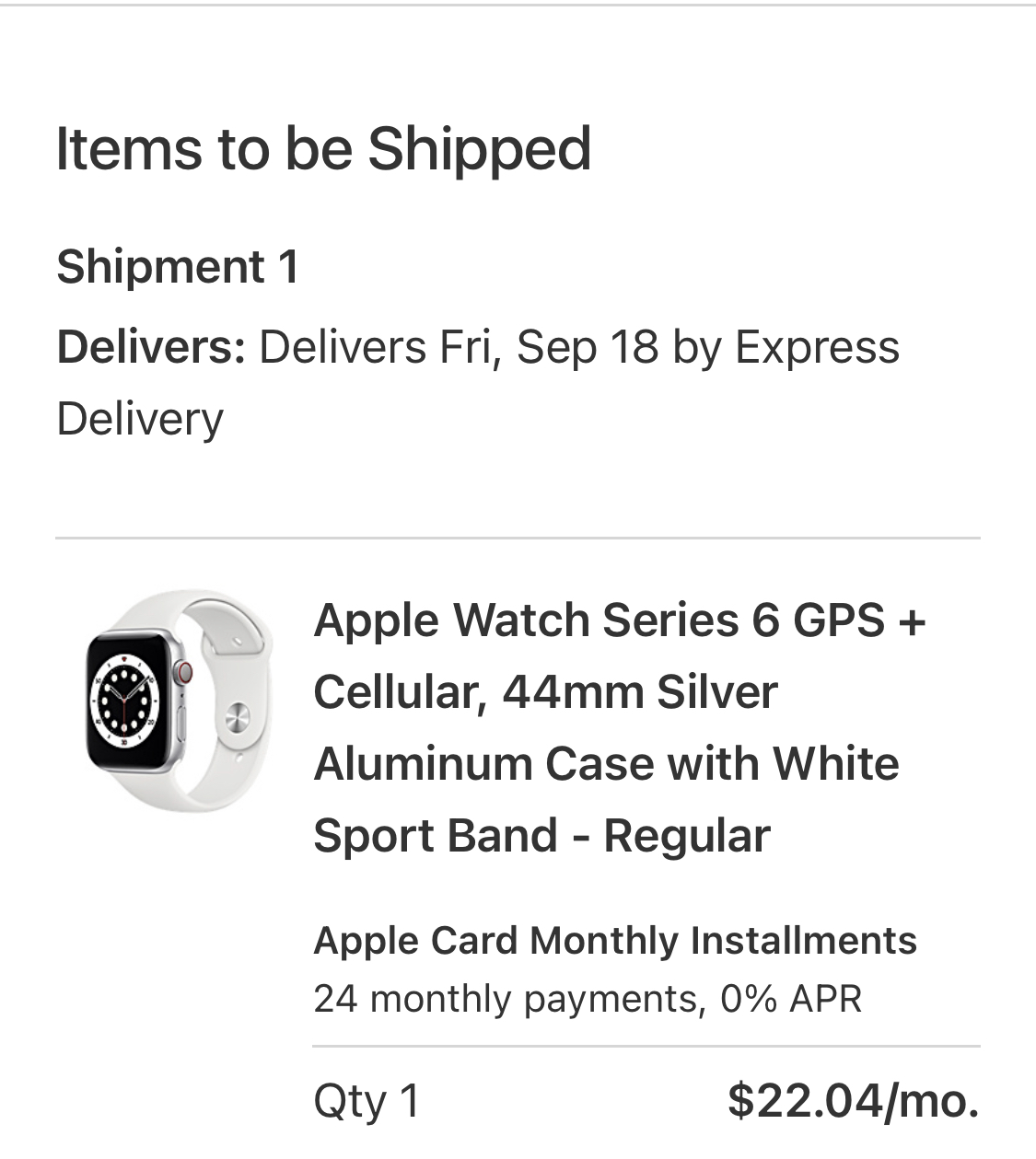
Task: Click "Sport Band - Regular" title line
Action: (541, 835)
